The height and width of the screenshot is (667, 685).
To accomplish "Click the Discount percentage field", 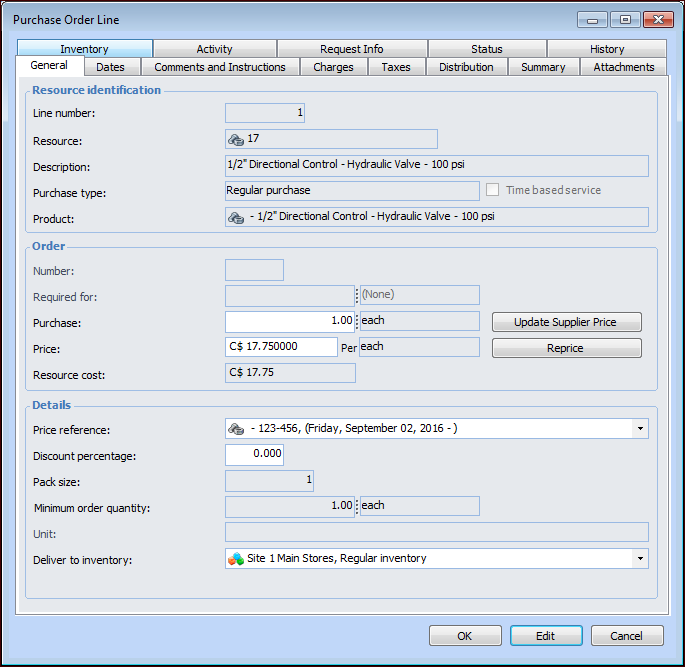I will point(254,455).
